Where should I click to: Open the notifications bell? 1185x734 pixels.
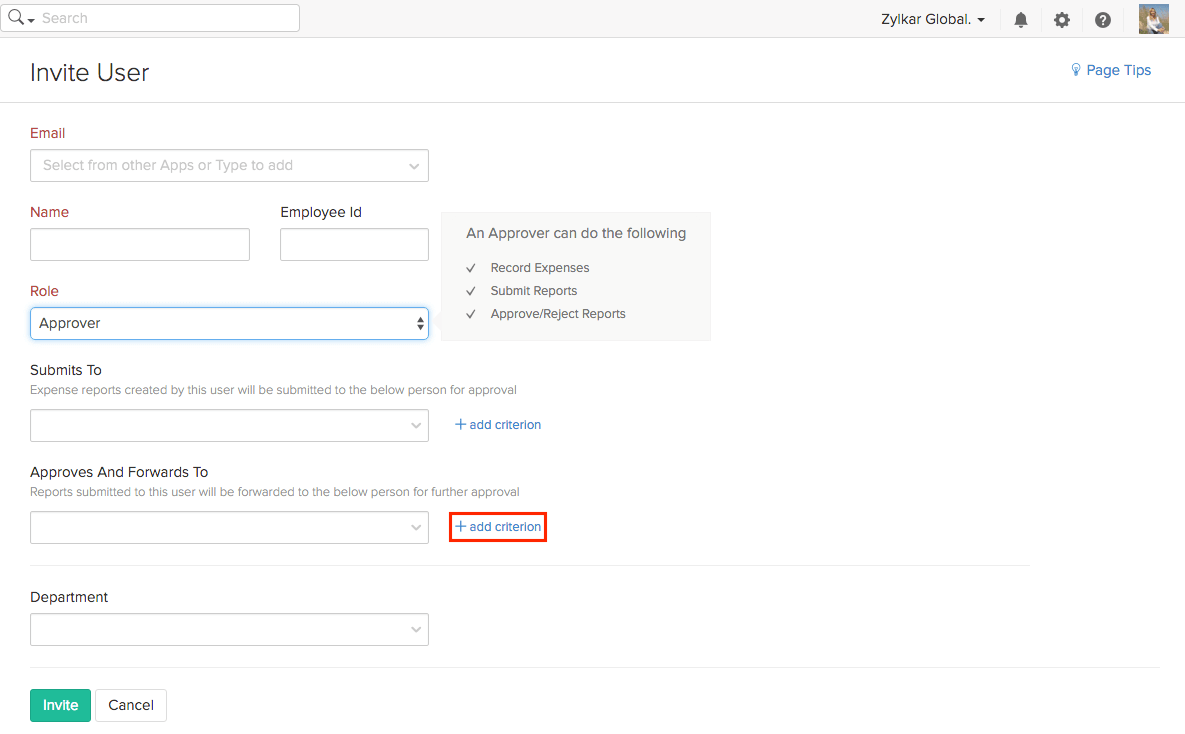[1021, 20]
